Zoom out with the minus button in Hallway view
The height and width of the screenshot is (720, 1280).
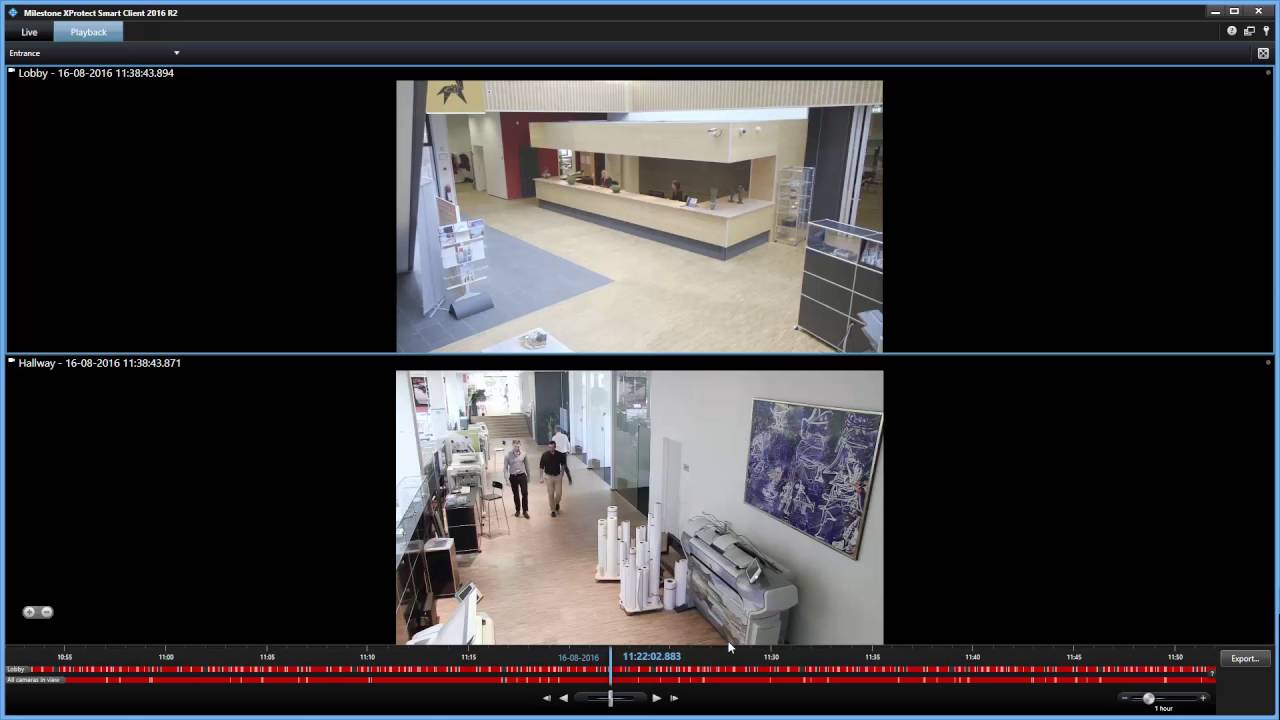pos(46,612)
